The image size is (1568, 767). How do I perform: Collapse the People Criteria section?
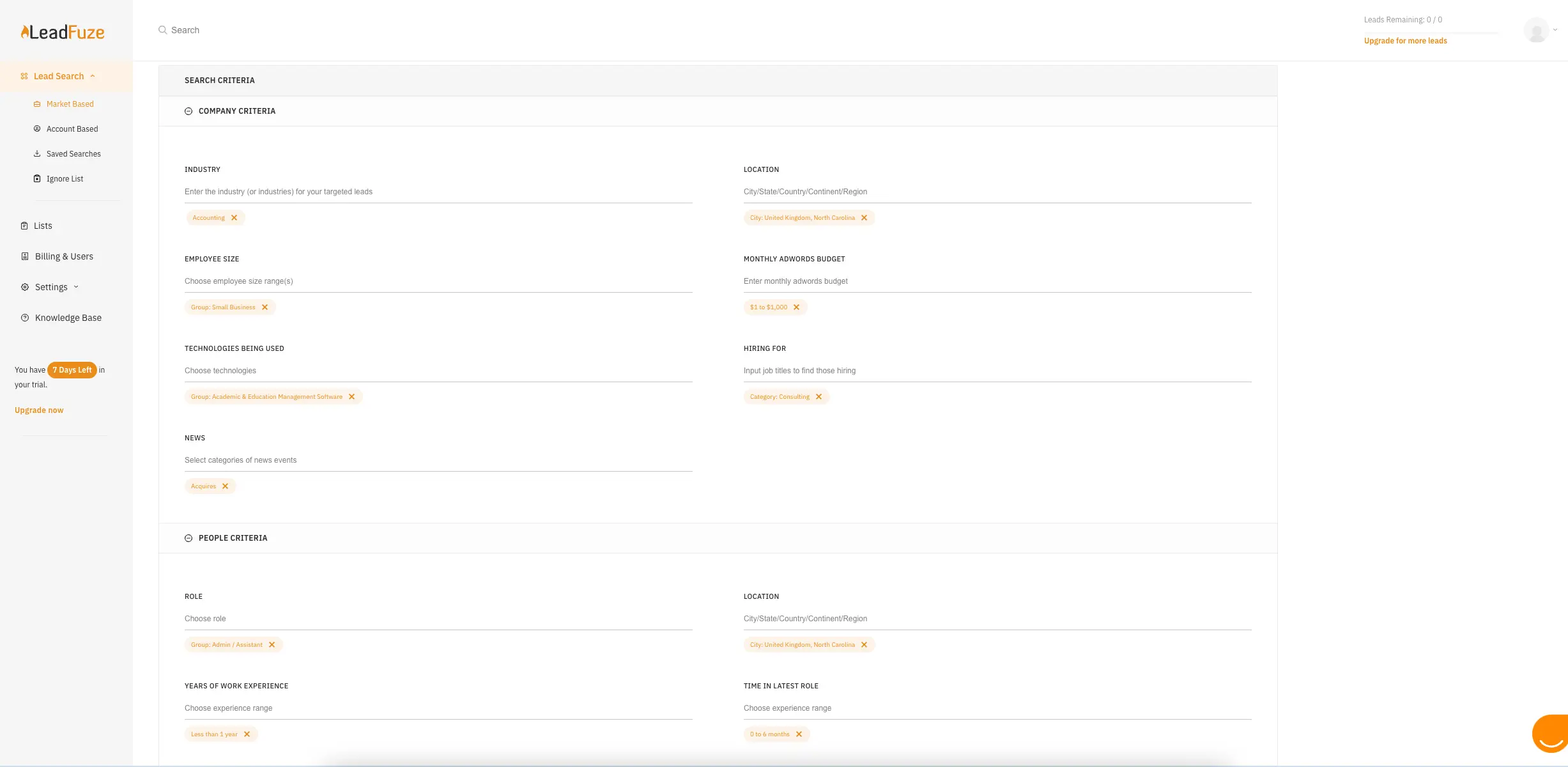pos(188,538)
